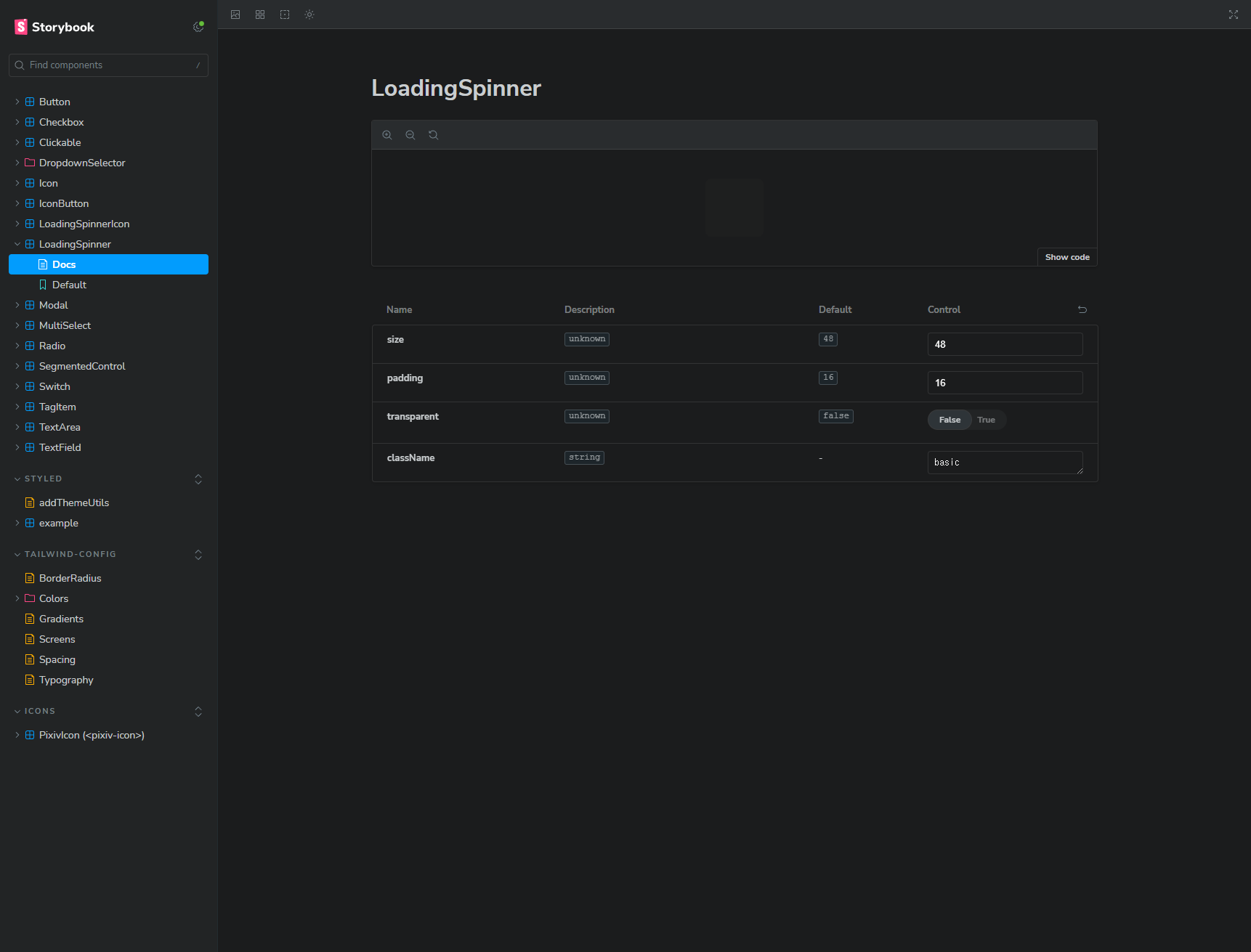The height and width of the screenshot is (952, 1251).
Task: Open the Docs page of LoadingSpinner
Action: pyautogui.click(x=108, y=264)
